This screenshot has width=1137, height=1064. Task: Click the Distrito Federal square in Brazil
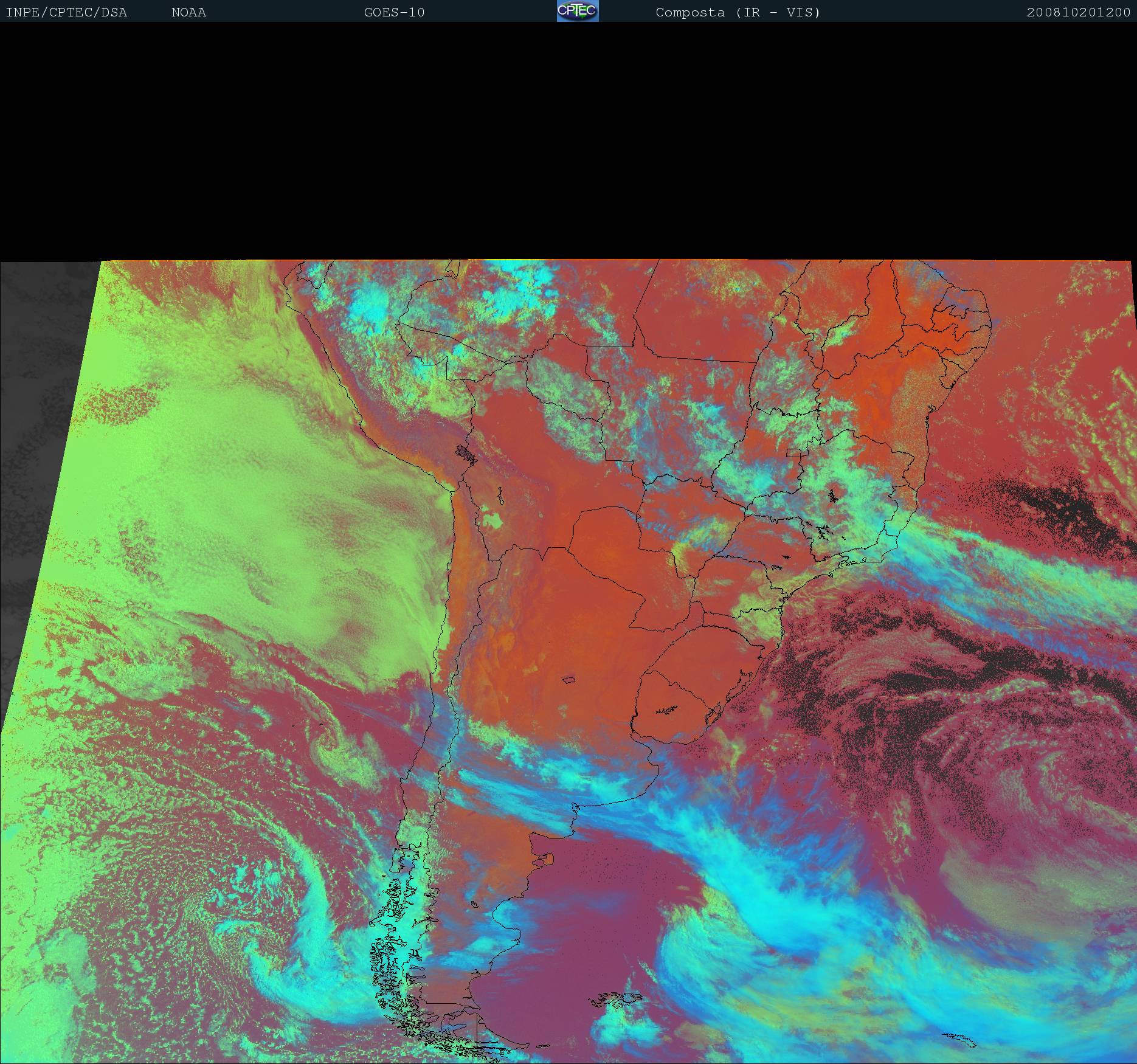tap(793, 452)
